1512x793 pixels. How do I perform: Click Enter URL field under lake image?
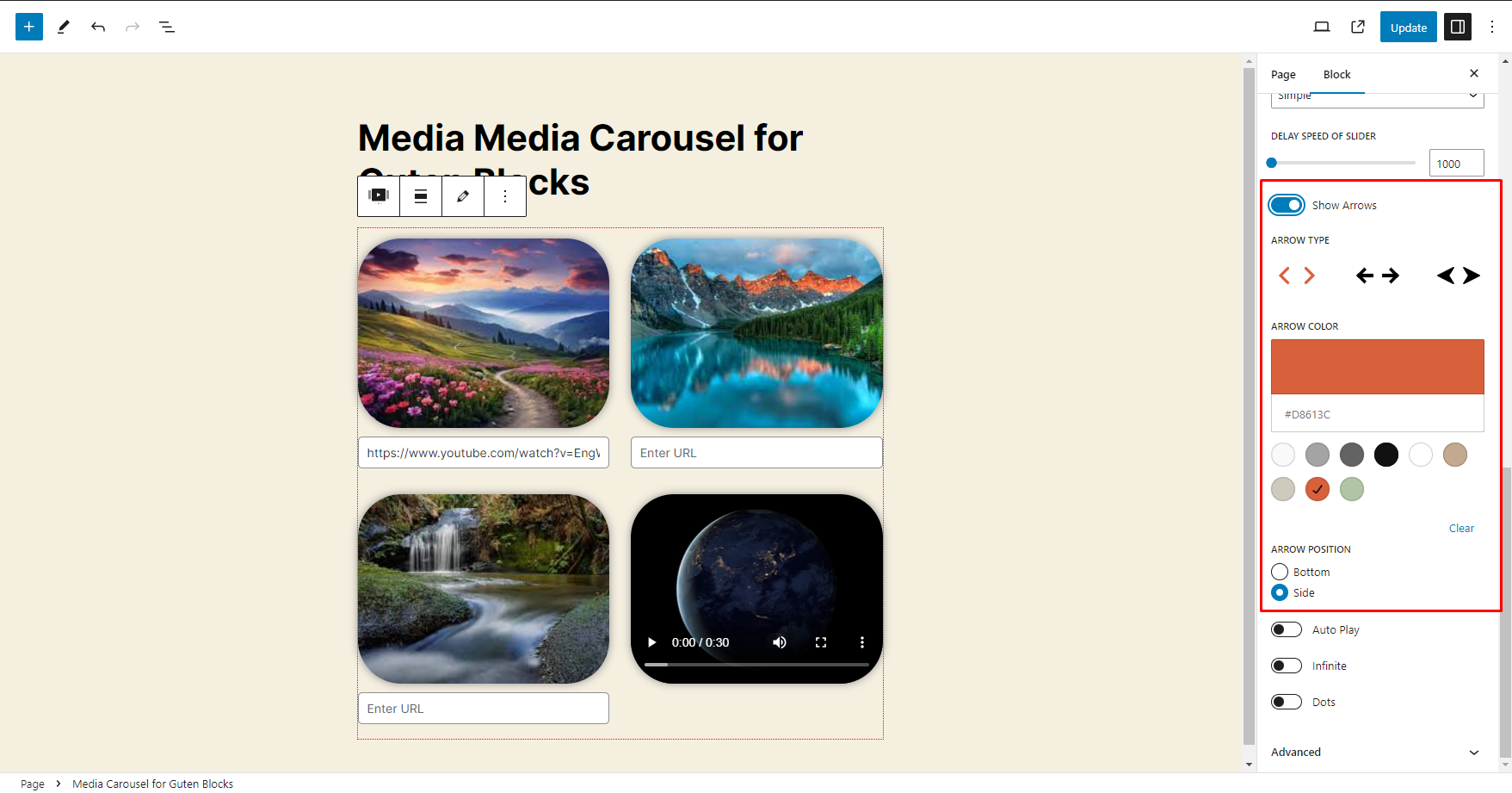point(756,453)
